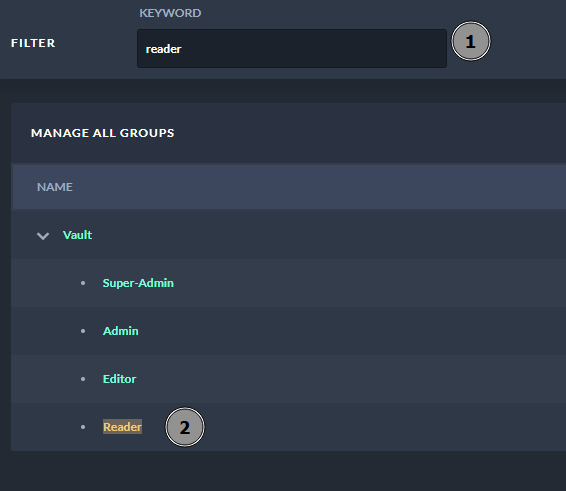This screenshot has height=491, width=566.
Task: Click the numbered callout marker 2
Action: point(185,427)
